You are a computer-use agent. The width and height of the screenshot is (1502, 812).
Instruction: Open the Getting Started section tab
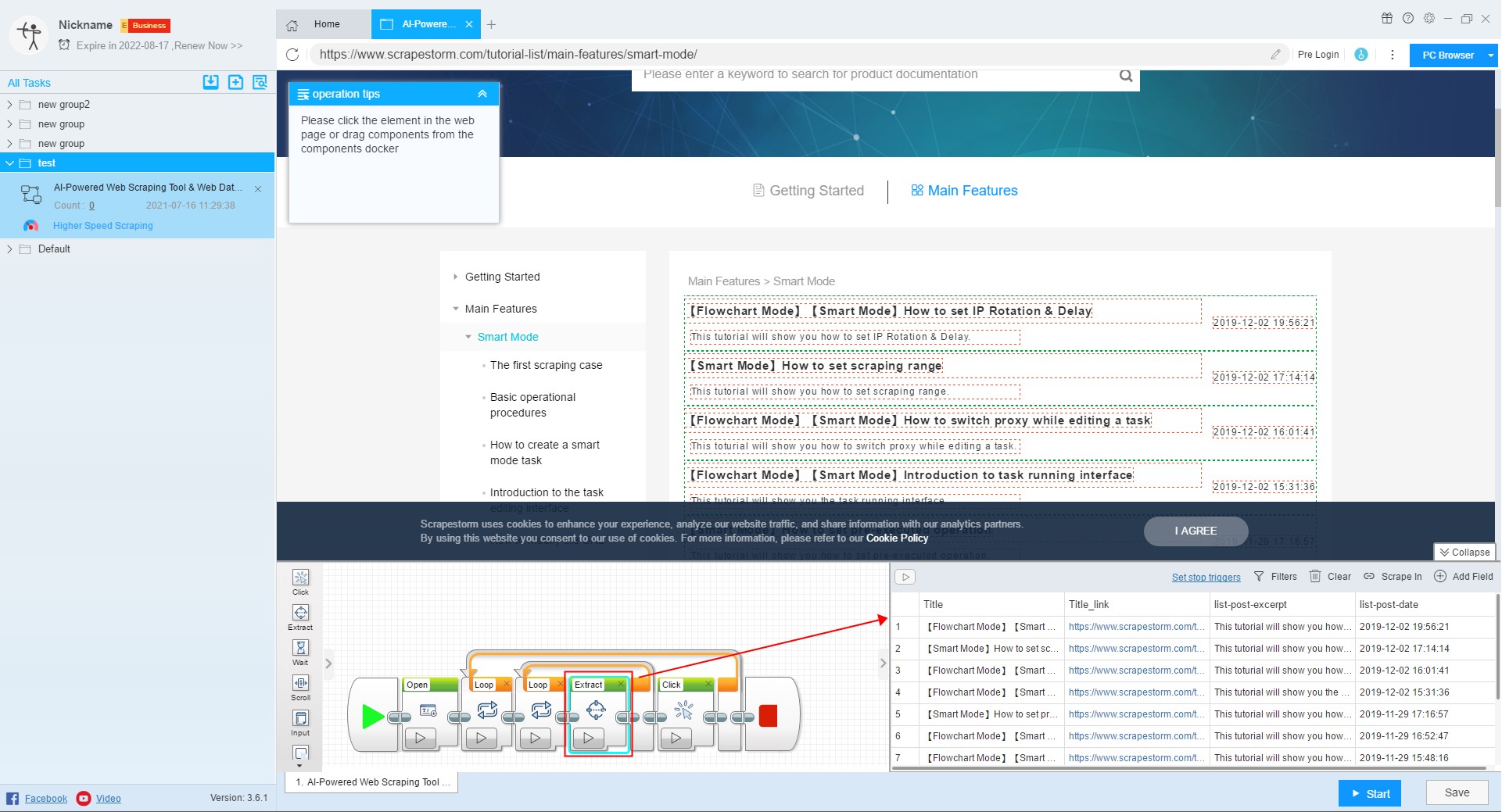[808, 191]
